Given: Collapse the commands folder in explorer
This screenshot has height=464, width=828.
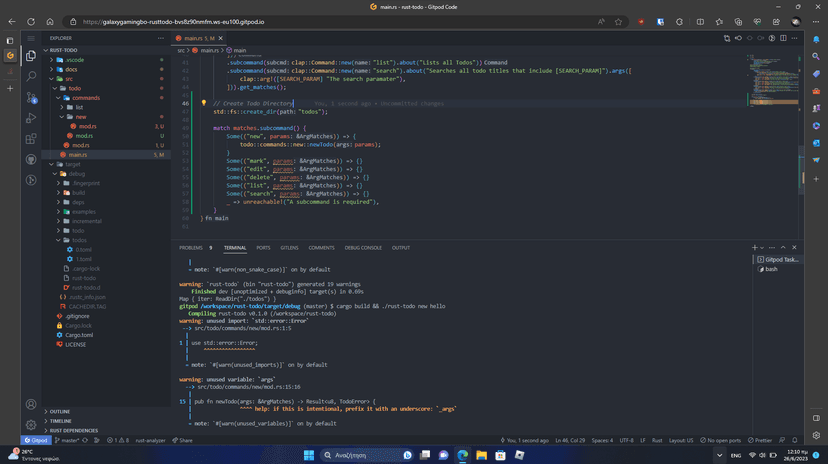Looking at the screenshot, I should [86, 98].
